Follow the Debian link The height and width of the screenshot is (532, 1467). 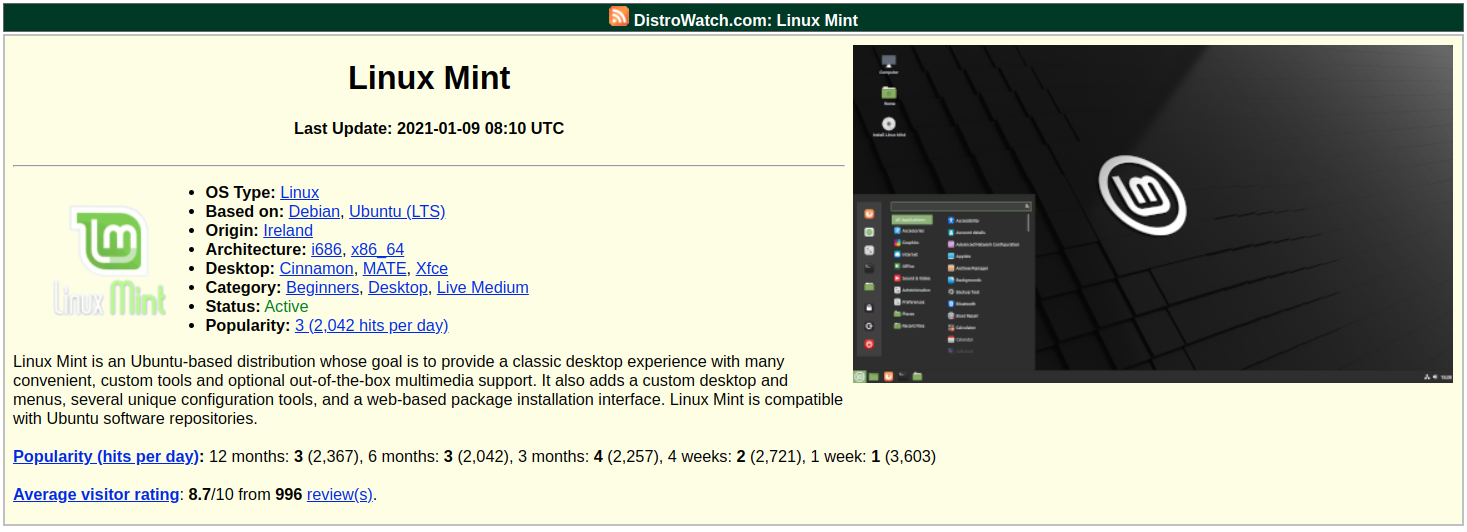[x=314, y=212]
